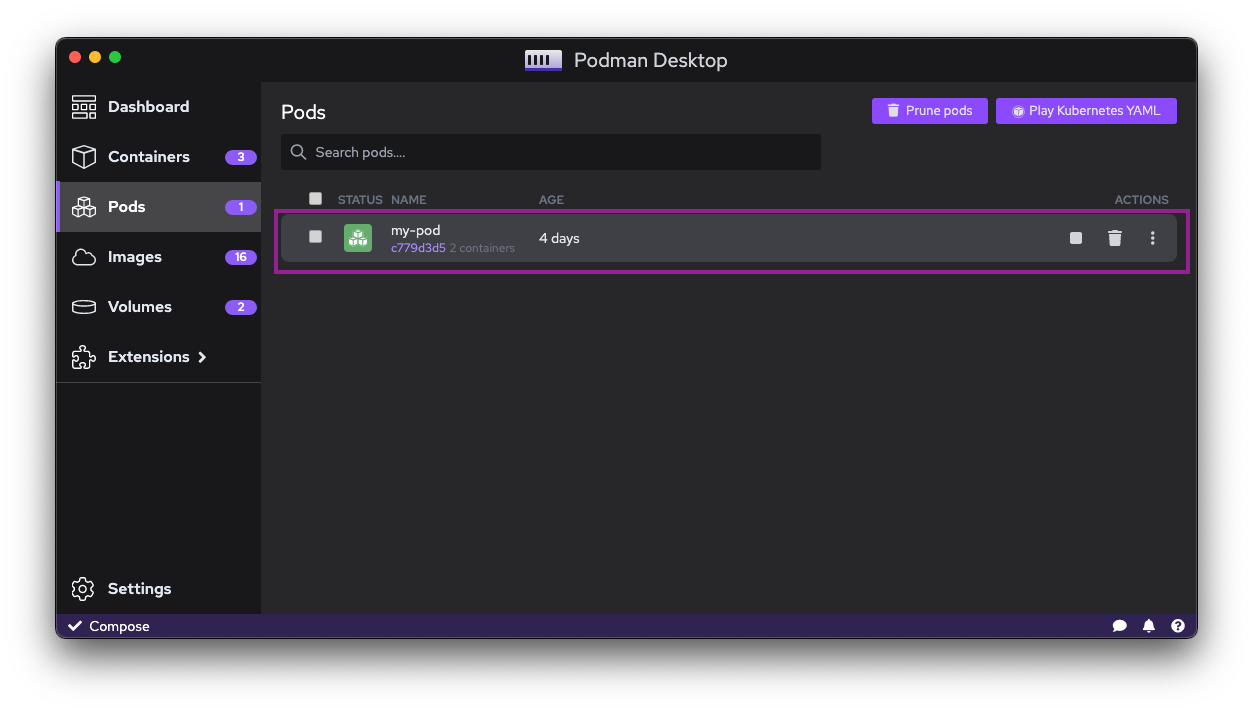Open the Settings gear menu
The image size is (1253, 712).
(x=83, y=589)
